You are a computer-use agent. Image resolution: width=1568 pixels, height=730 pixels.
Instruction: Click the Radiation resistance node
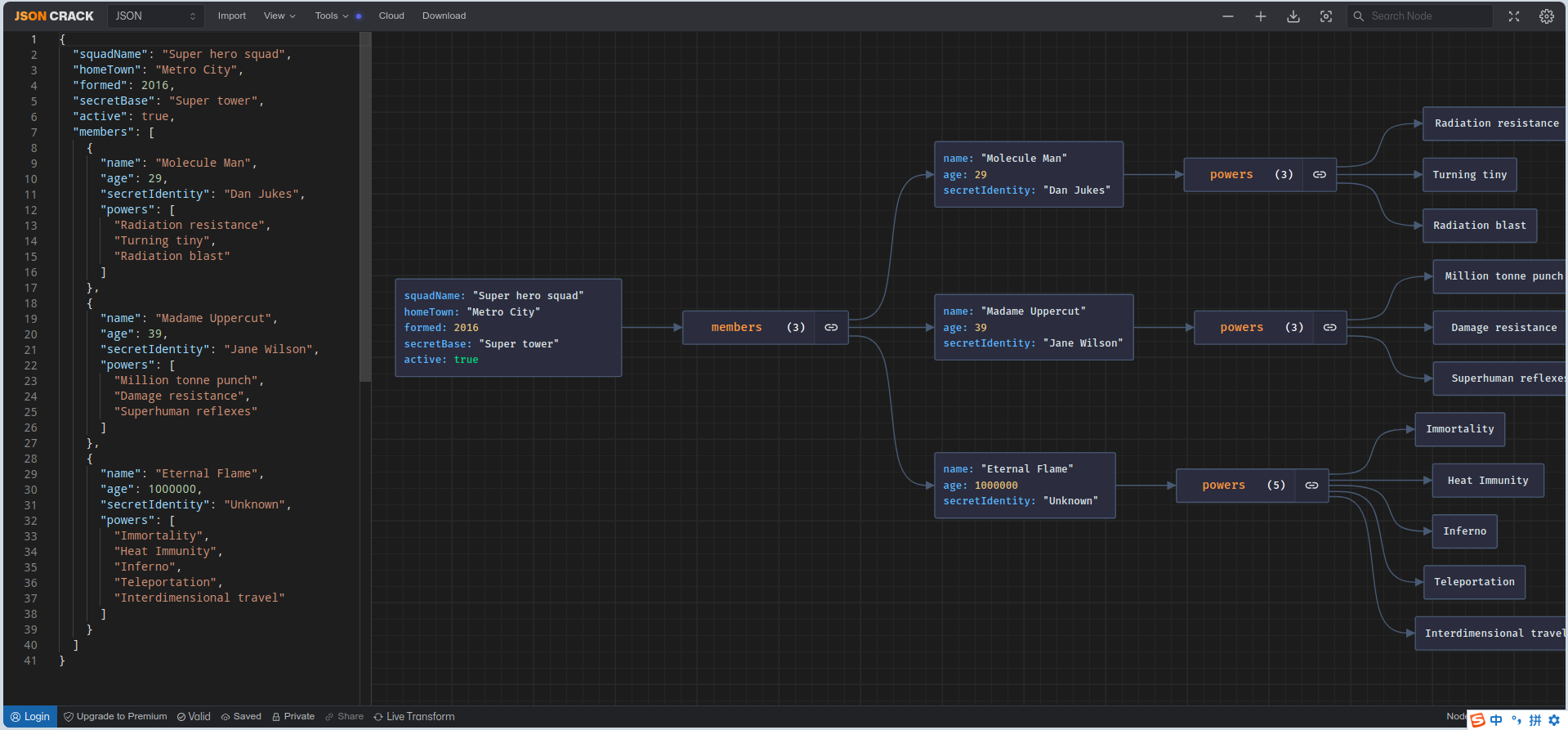point(1495,123)
